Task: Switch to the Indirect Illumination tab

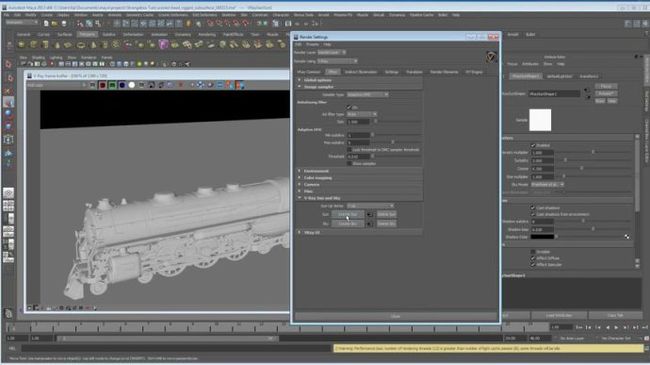Action: pos(361,72)
